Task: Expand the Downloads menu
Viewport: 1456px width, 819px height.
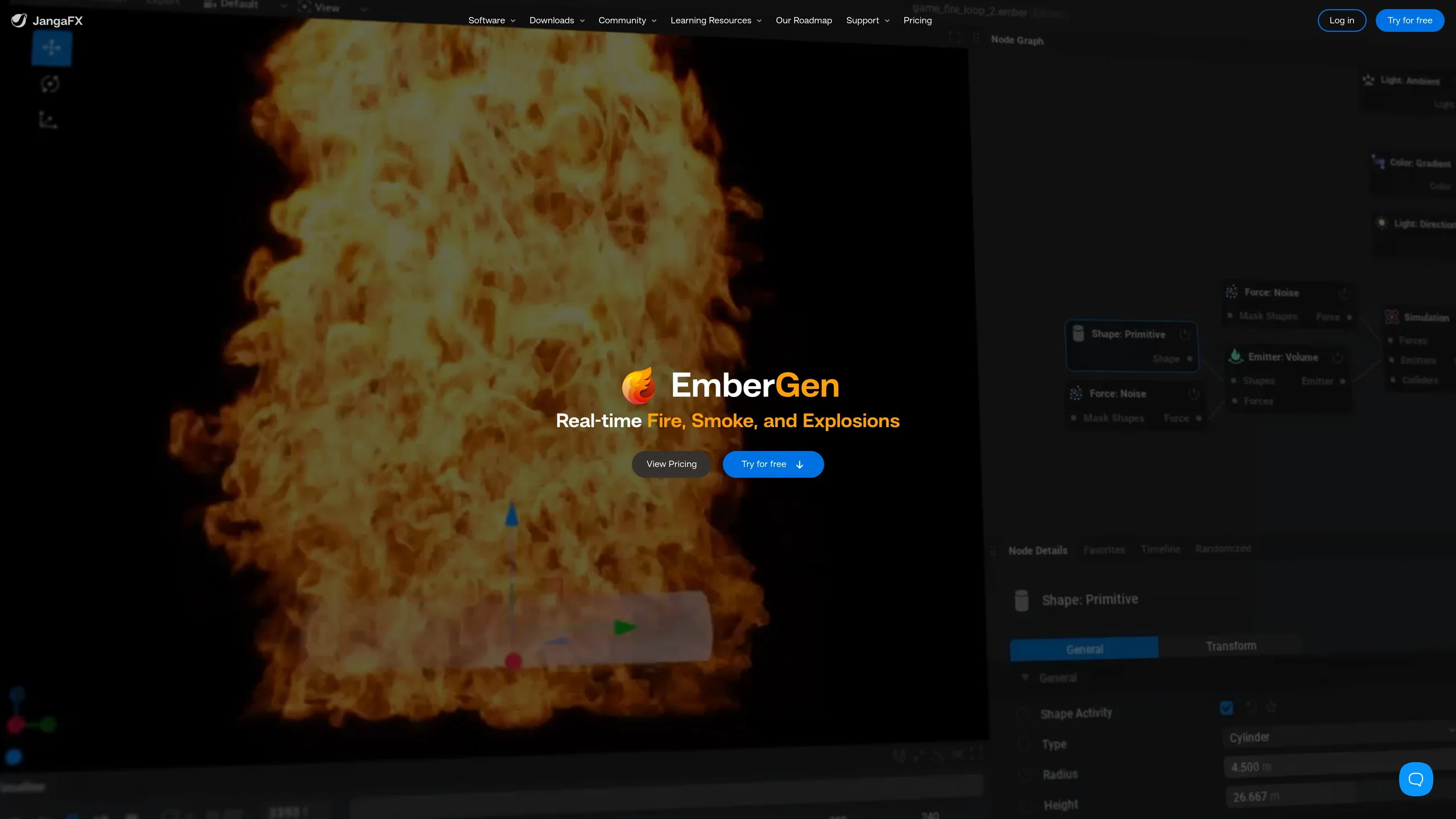Action: click(x=557, y=20)
